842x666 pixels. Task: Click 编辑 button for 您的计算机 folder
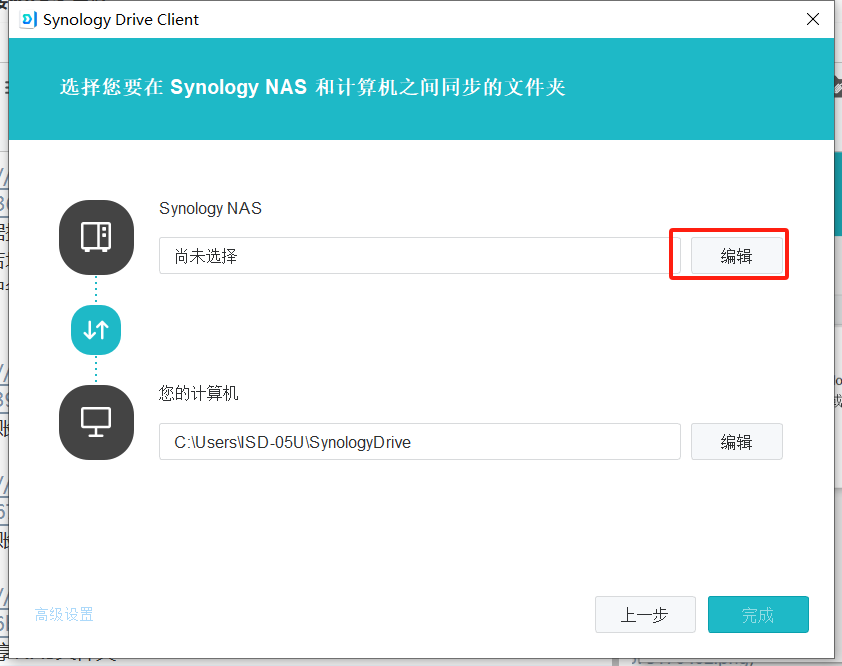click(x=736, y=441)
